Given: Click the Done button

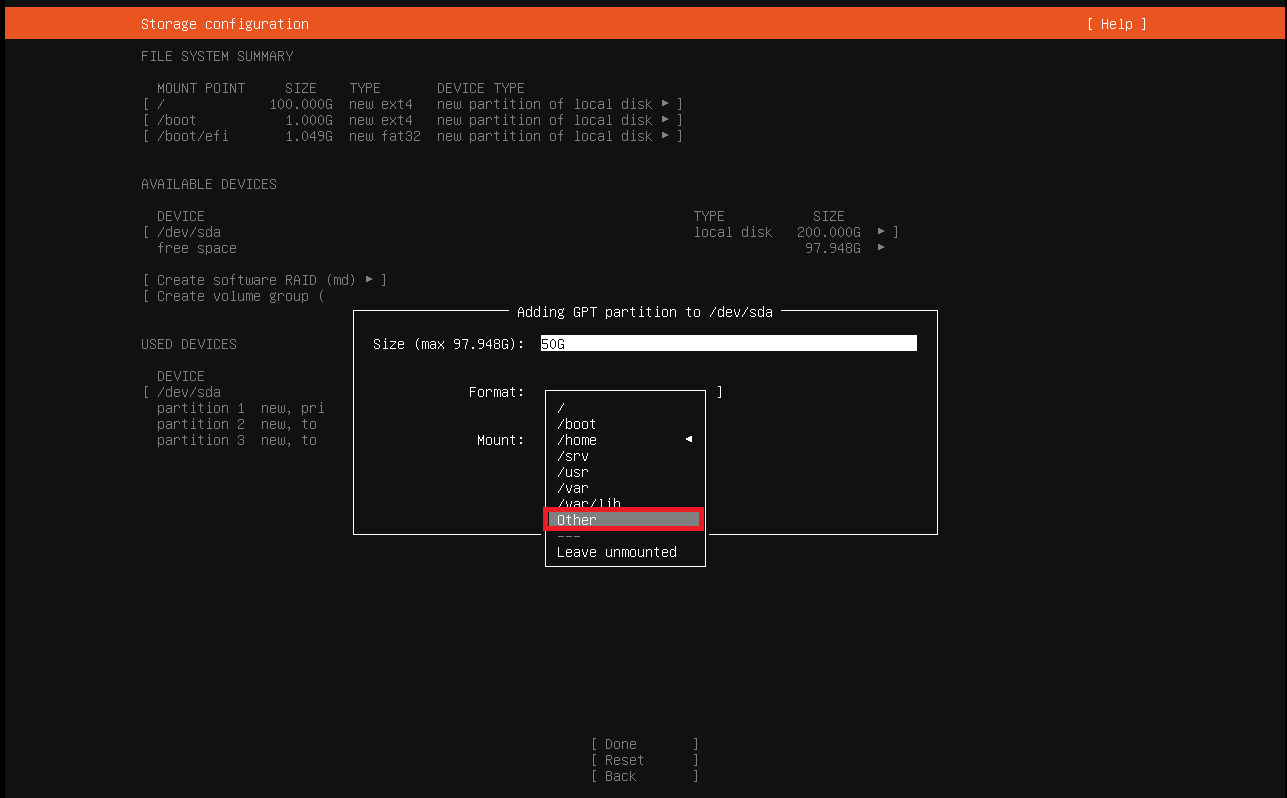Looking at the screenshot, I should click(645, 744).
